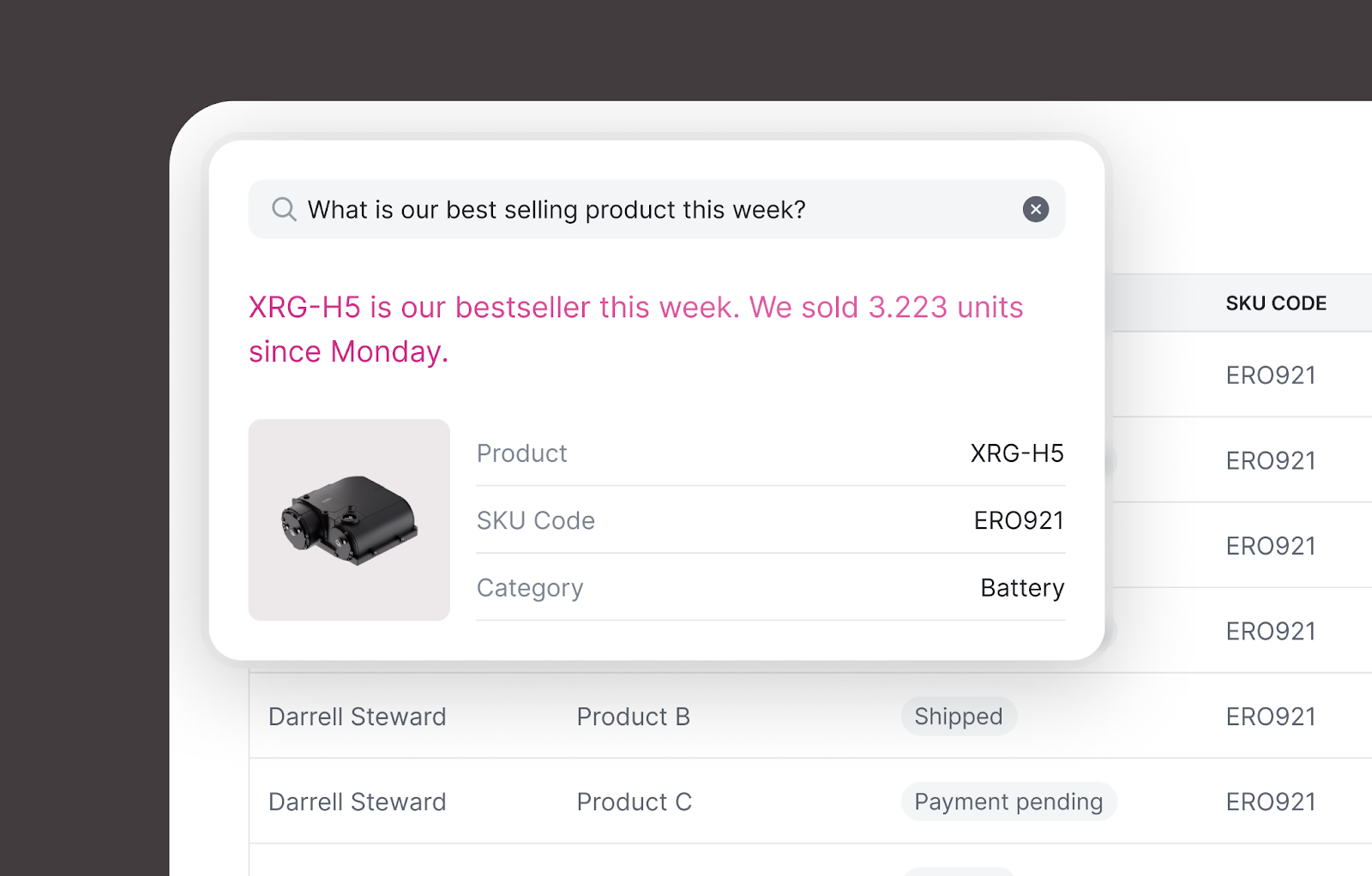Select Darrell Steward in Product B row
Screen dimensions: 1372x876
click(358, 717)
